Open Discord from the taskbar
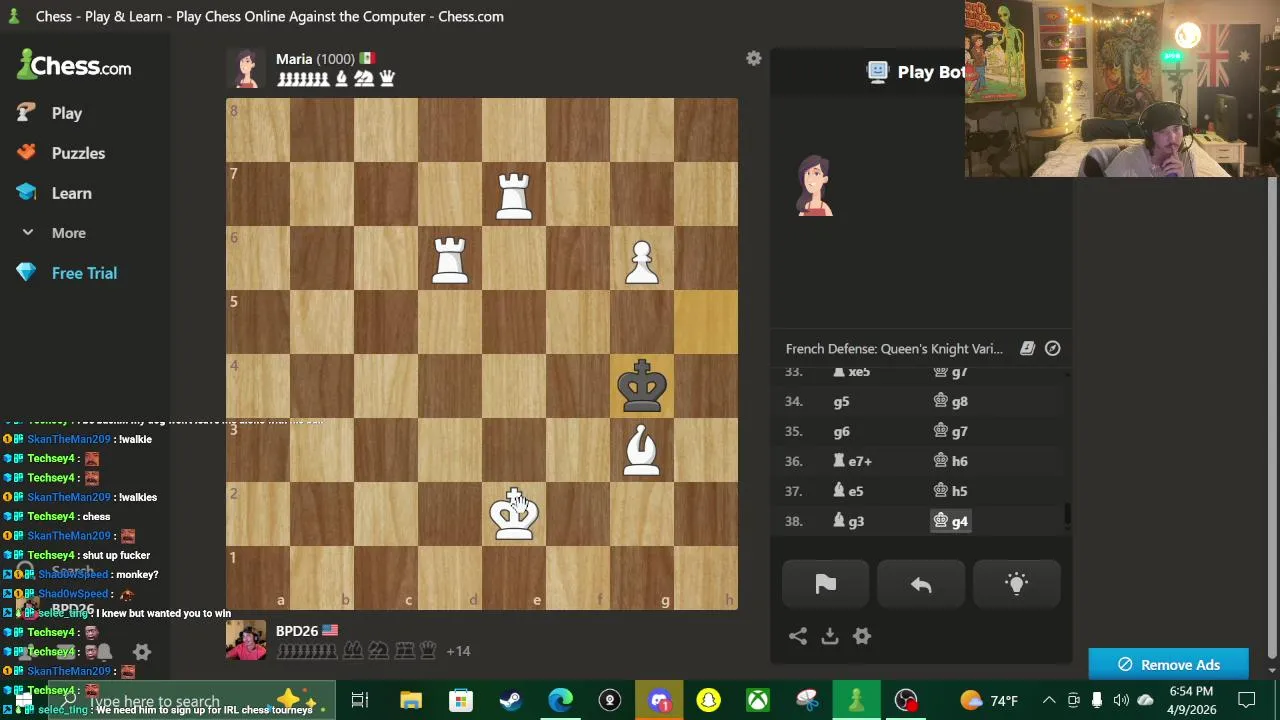 [659, 700]
